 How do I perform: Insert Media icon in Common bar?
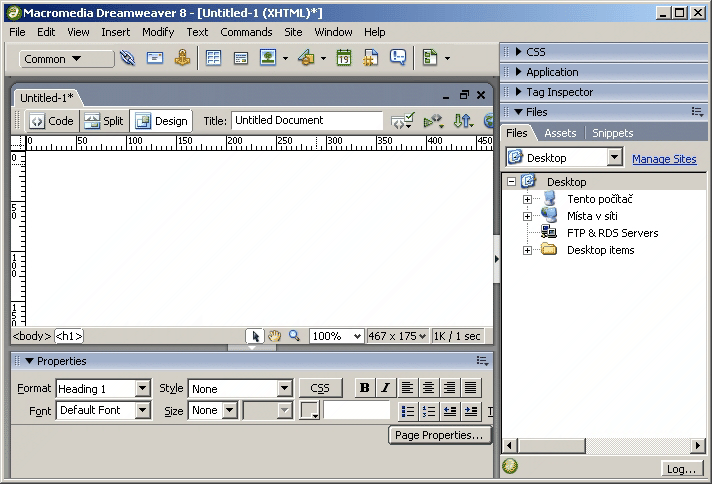(x=307, y=58)
